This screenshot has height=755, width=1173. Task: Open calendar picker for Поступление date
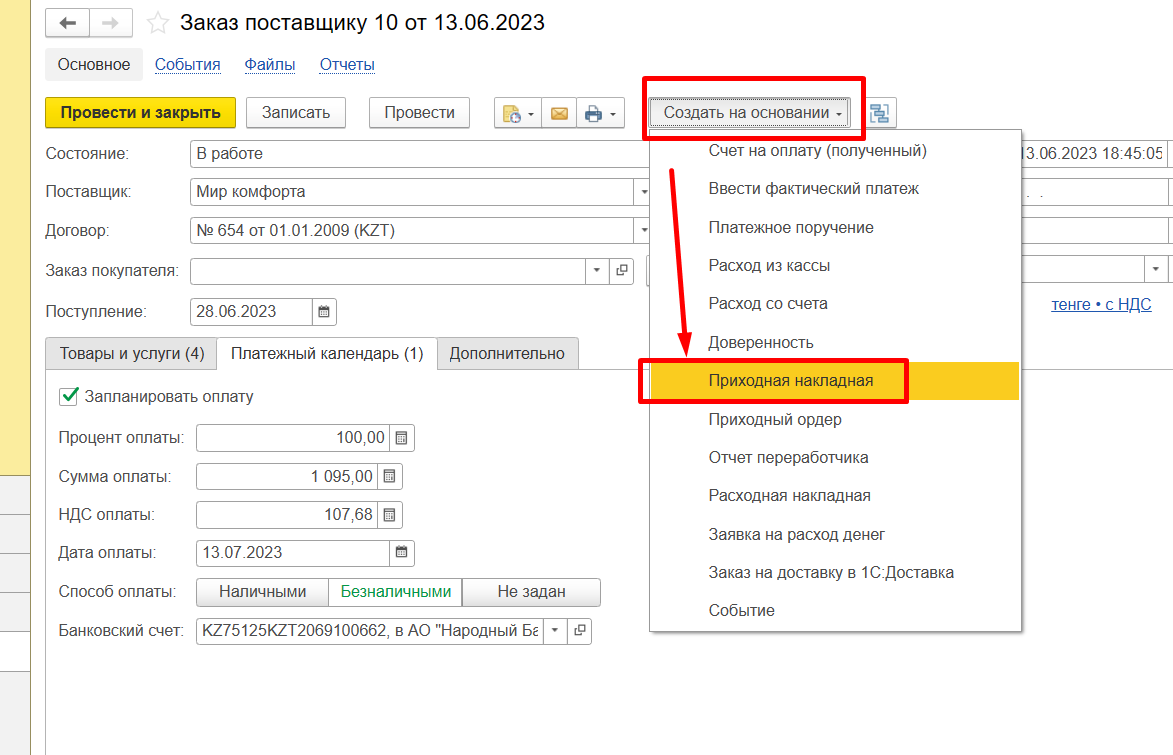click(x=324, y=311)
